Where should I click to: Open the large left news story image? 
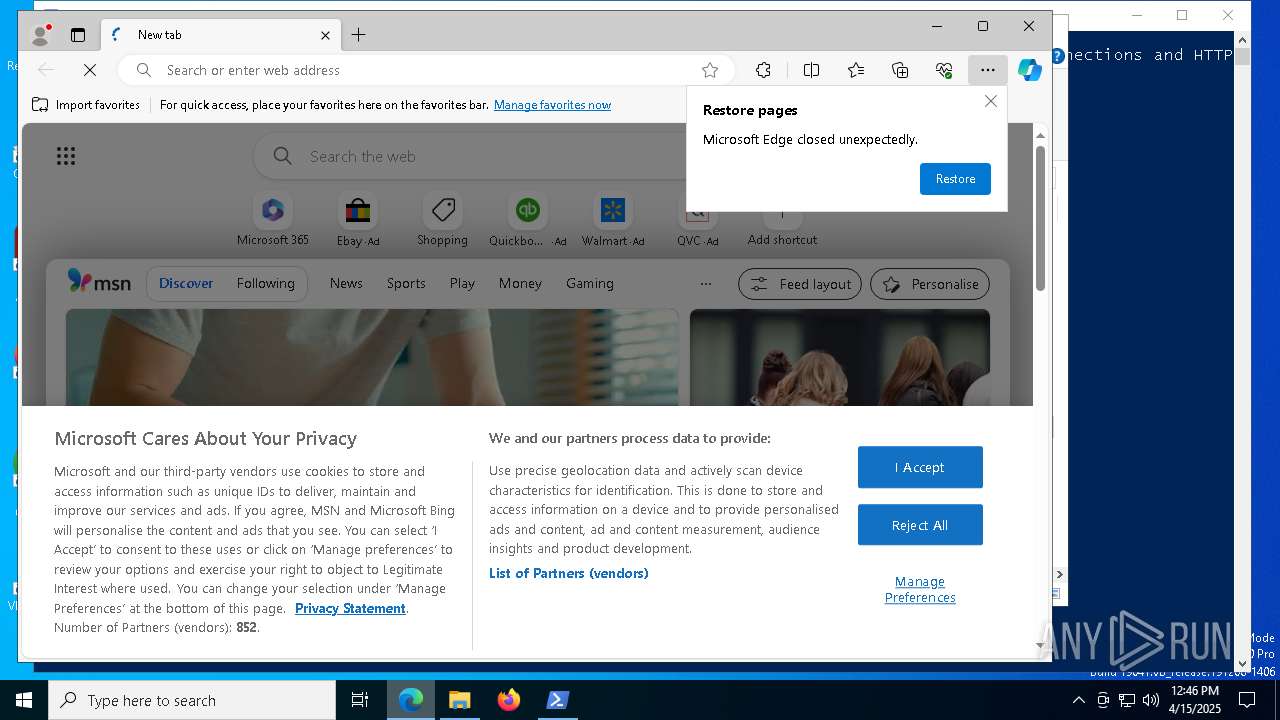pyautogui.click(x=372, y=357)
